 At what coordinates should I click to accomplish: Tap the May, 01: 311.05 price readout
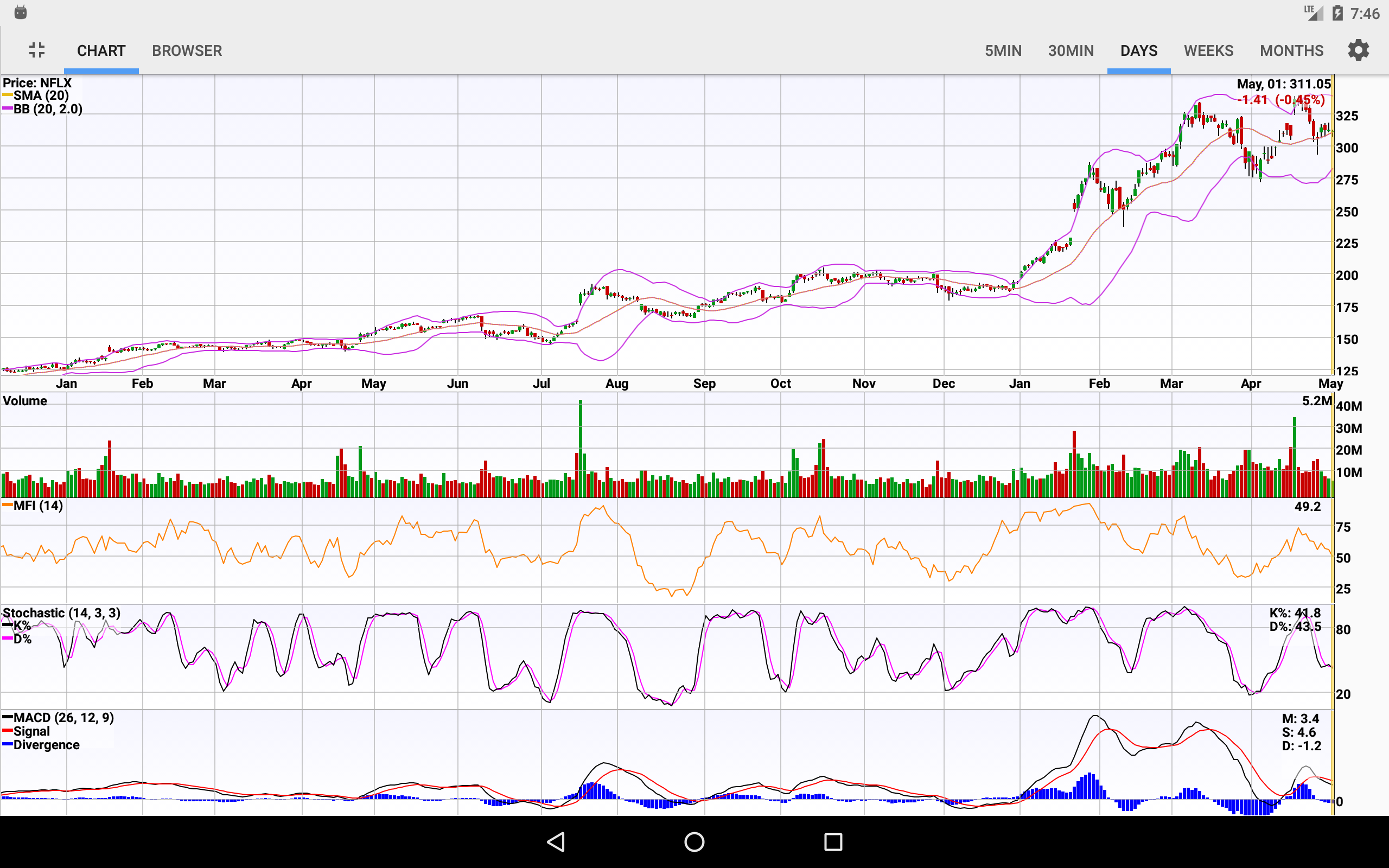[1283, 84]
